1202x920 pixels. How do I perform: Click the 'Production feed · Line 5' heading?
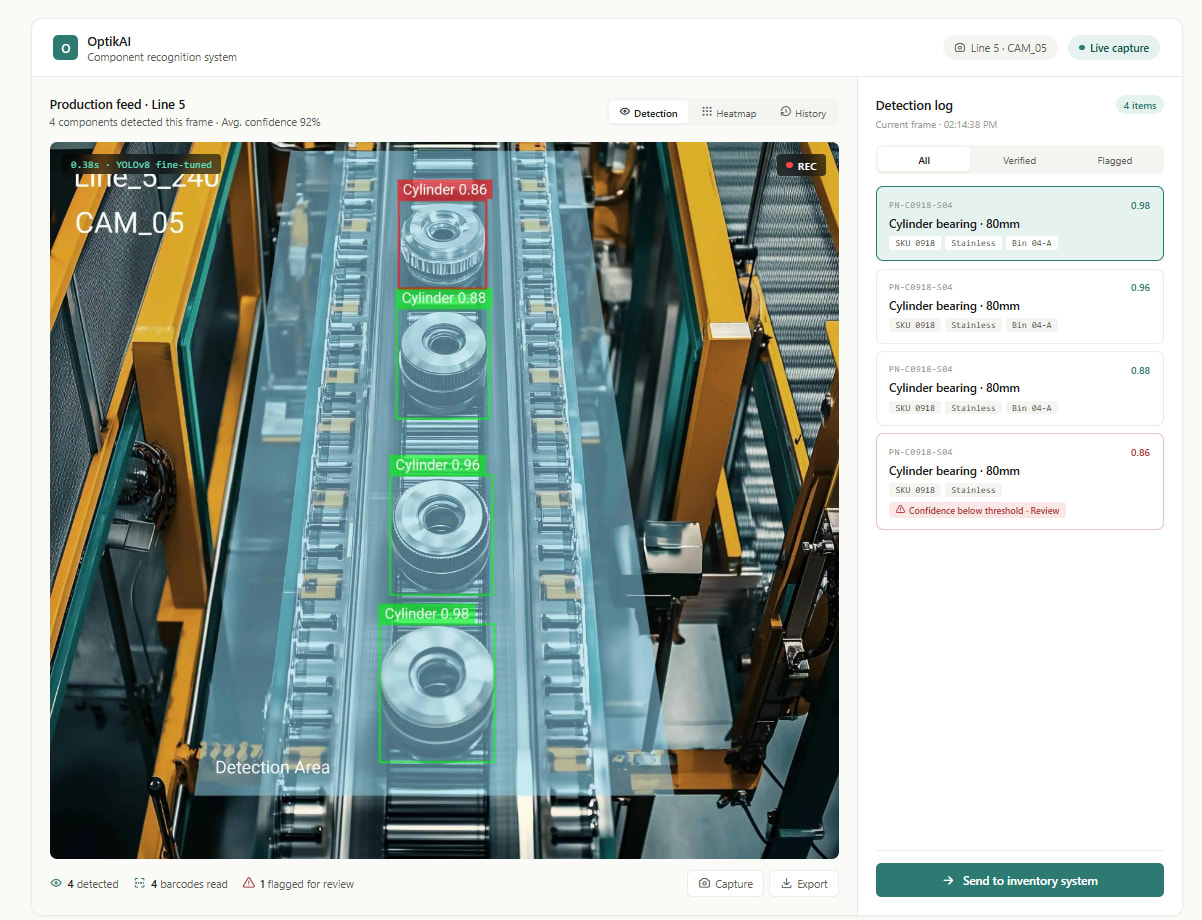point(117,105)
